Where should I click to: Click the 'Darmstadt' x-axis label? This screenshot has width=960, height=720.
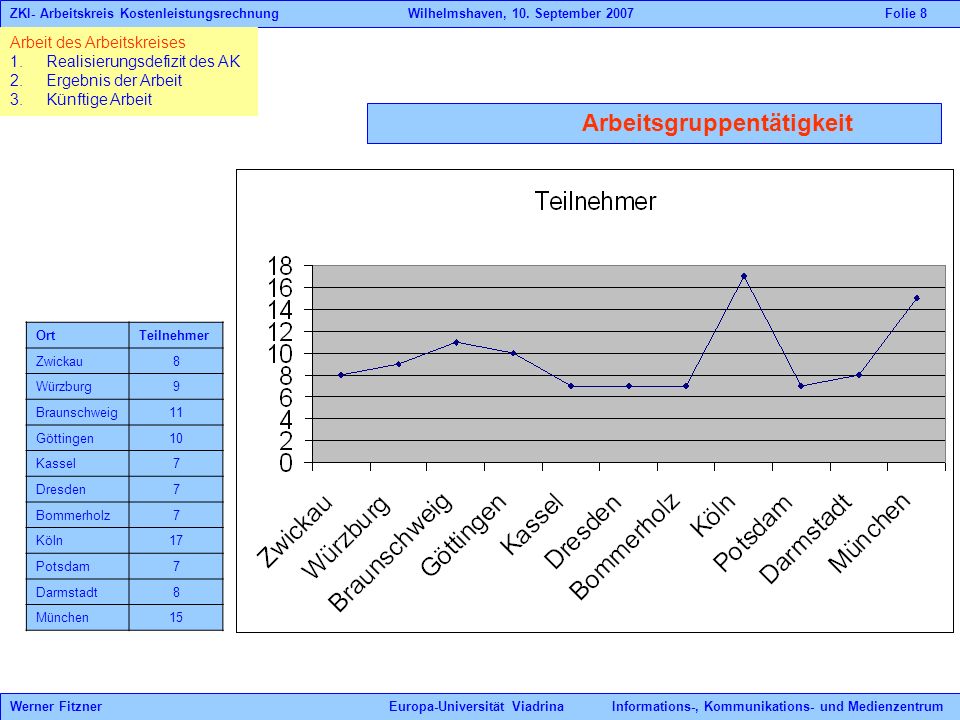[x=805, y=538]
